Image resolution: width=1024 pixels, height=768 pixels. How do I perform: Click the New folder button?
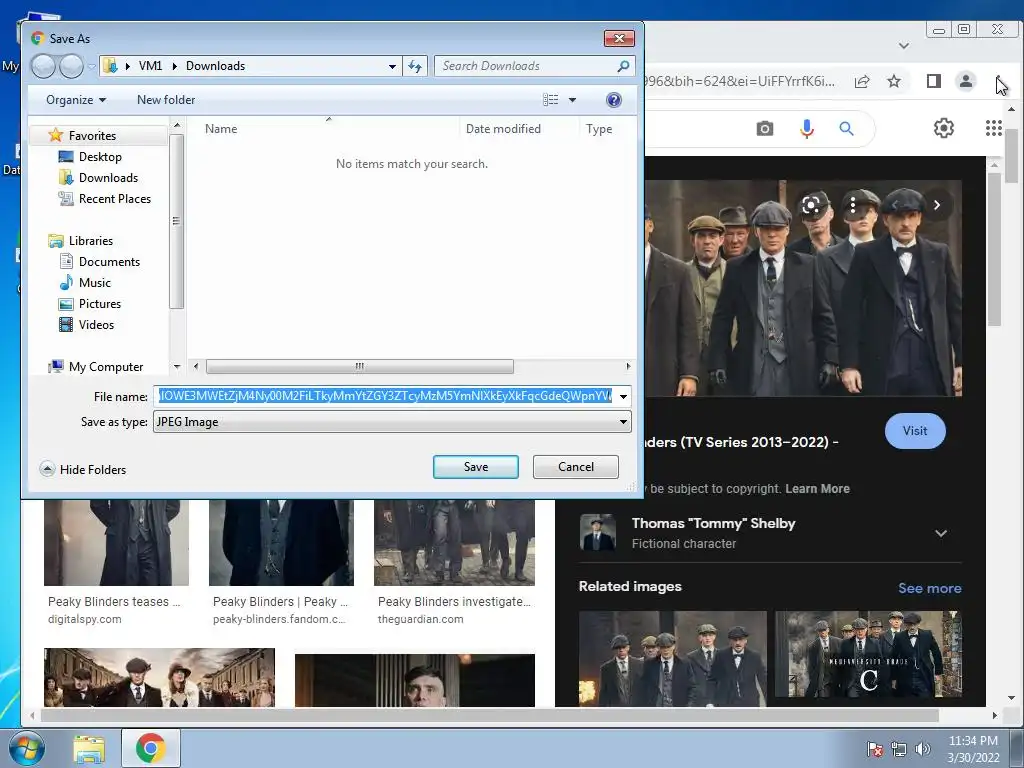tap(166, 100)
